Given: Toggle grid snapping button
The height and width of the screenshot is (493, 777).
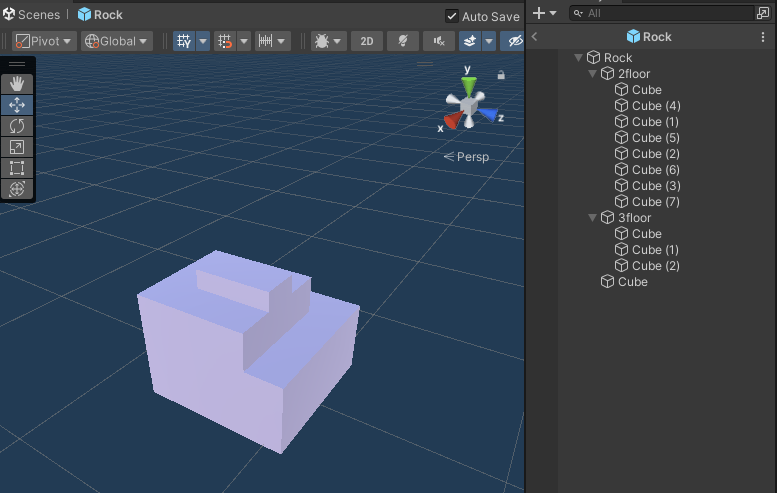Looking at the screenshot, I should click(x=225, y=41).
